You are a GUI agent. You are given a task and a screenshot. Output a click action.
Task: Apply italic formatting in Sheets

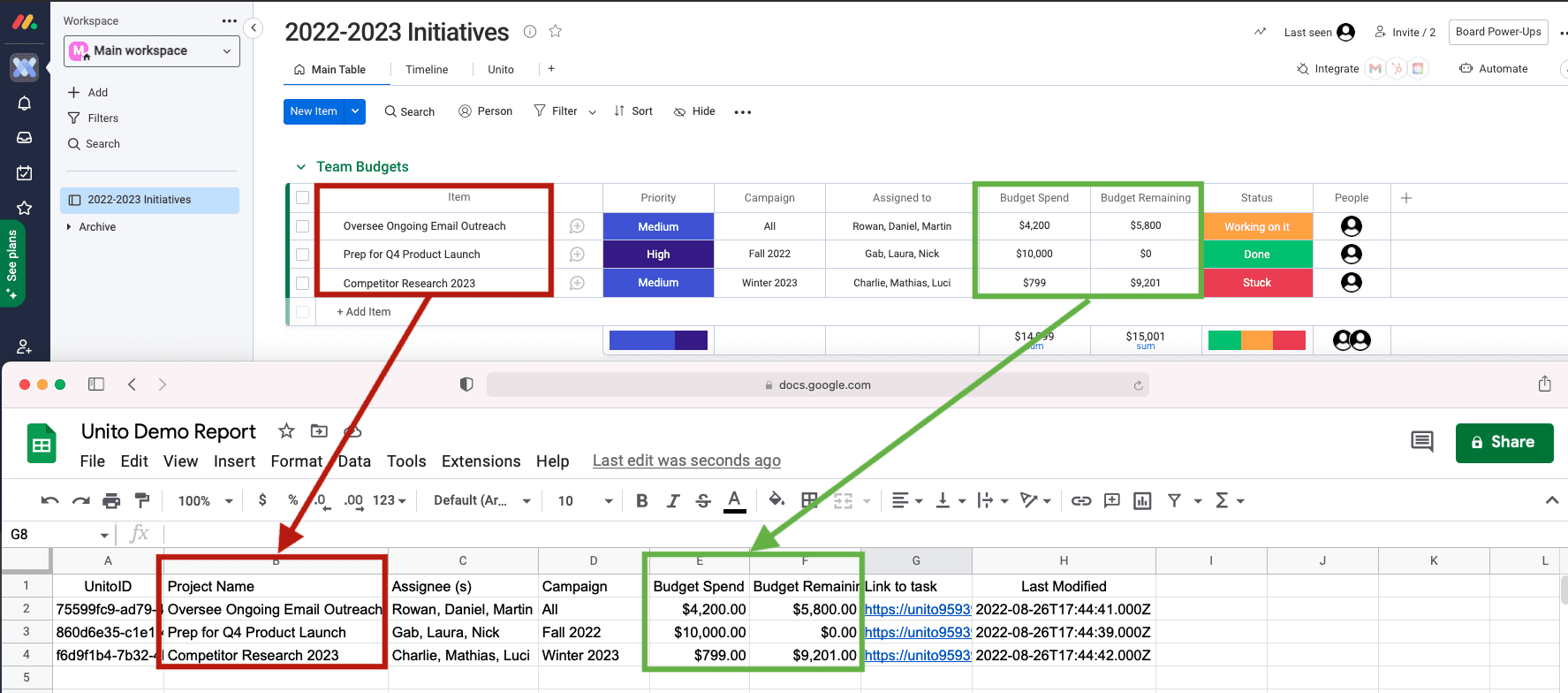tap(673, 501)
